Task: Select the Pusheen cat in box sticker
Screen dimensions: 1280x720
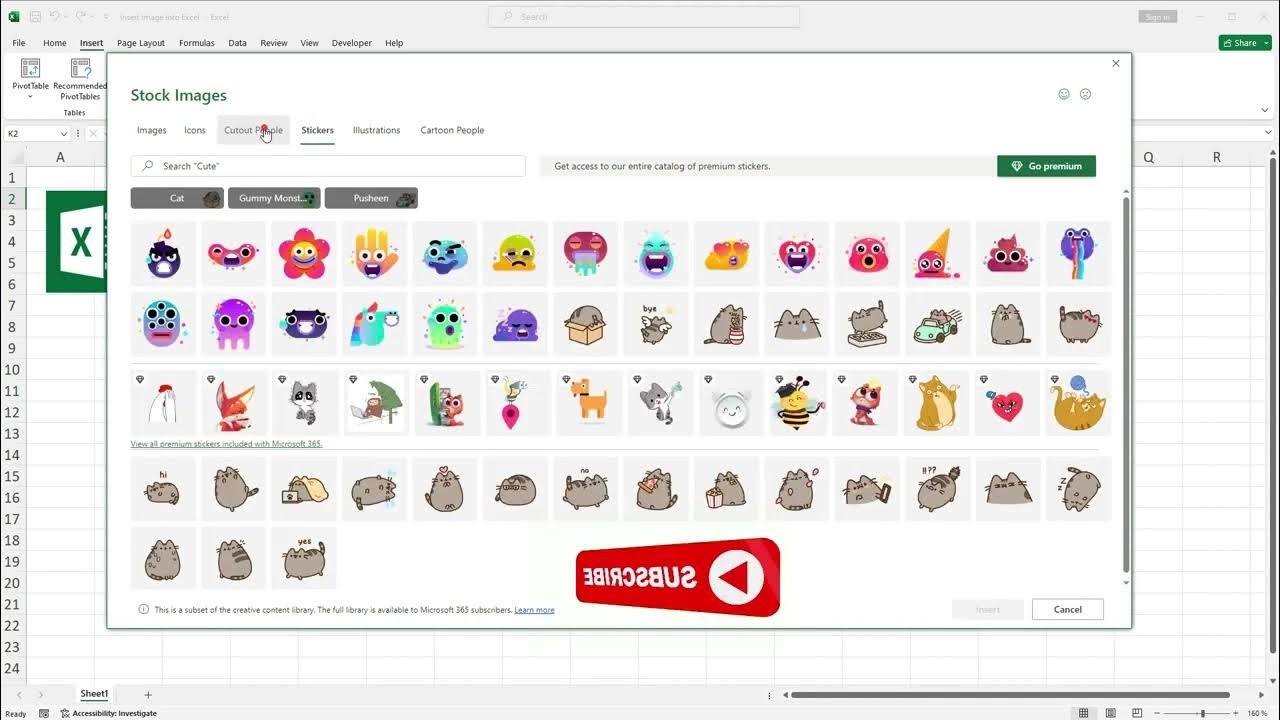Action: [x=585, y=324]
